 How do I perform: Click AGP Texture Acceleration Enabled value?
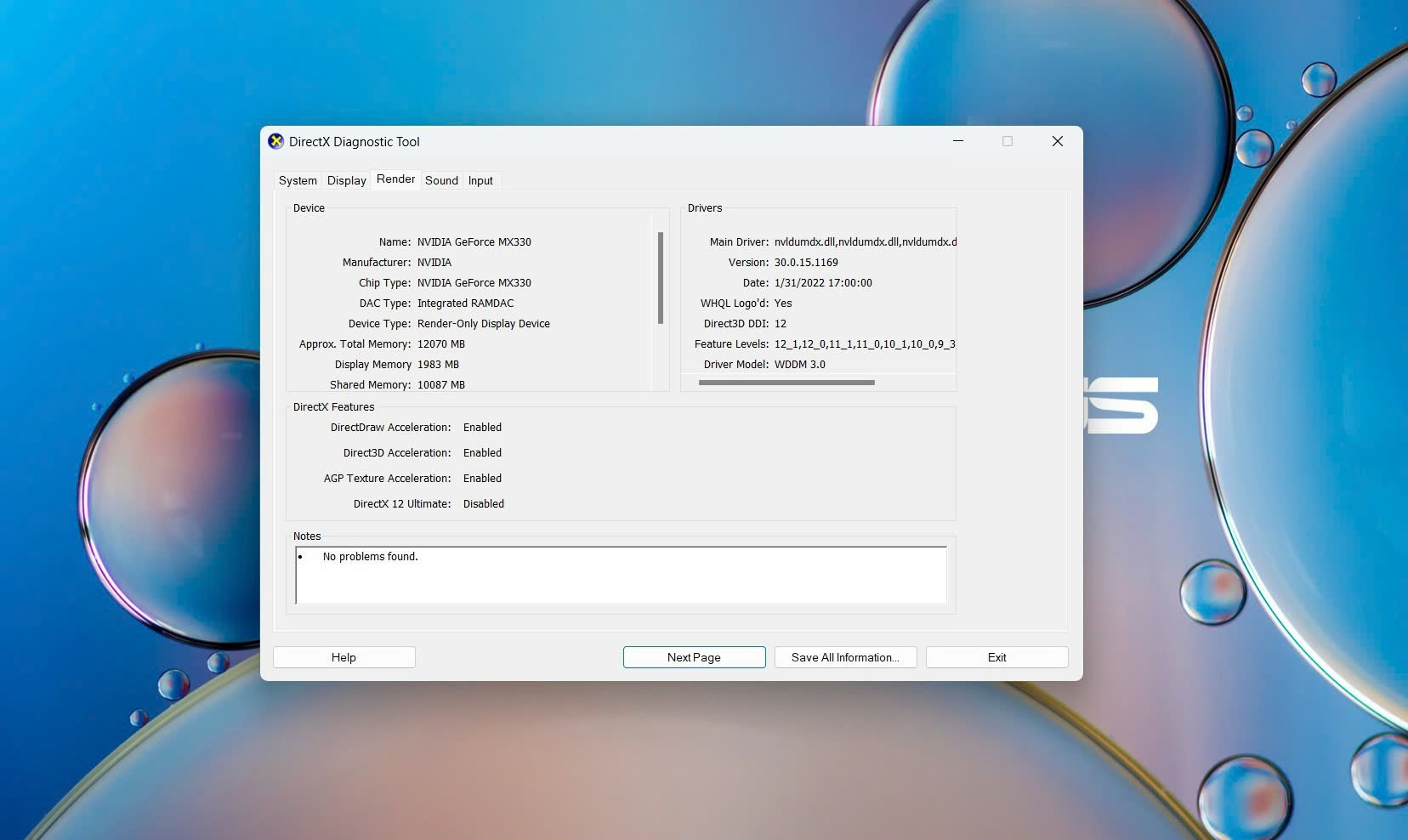(482, 479)
